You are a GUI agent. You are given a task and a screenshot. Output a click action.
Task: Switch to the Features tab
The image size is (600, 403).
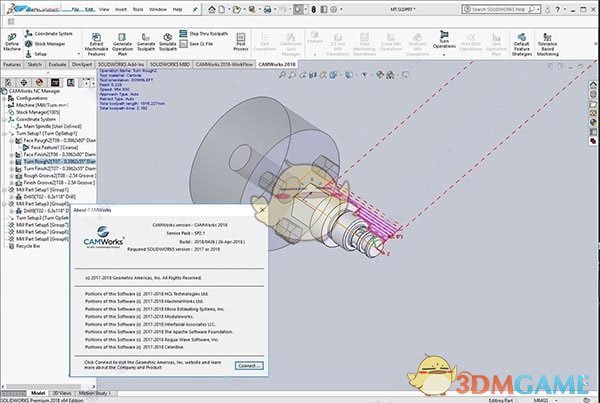click(12, 64)
